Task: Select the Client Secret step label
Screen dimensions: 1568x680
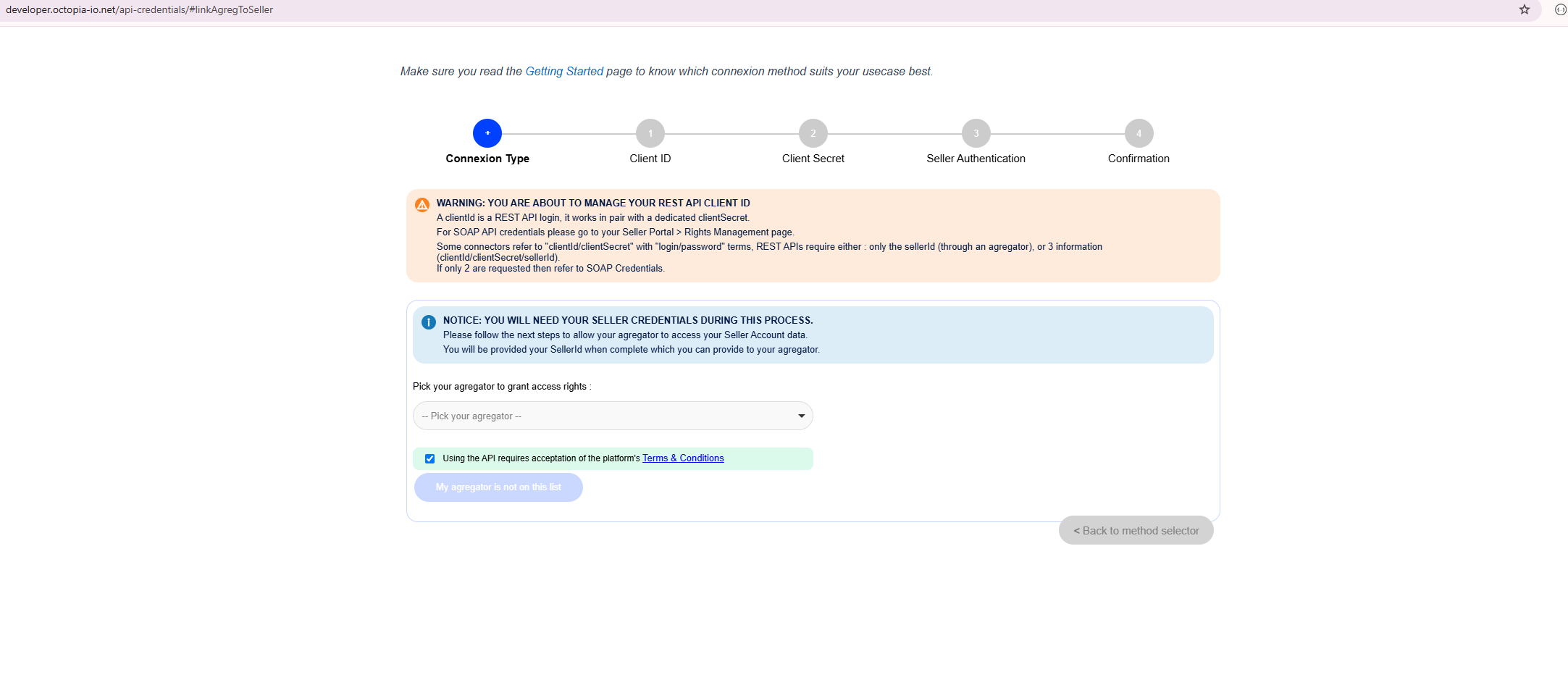Action: pos(813,159)
